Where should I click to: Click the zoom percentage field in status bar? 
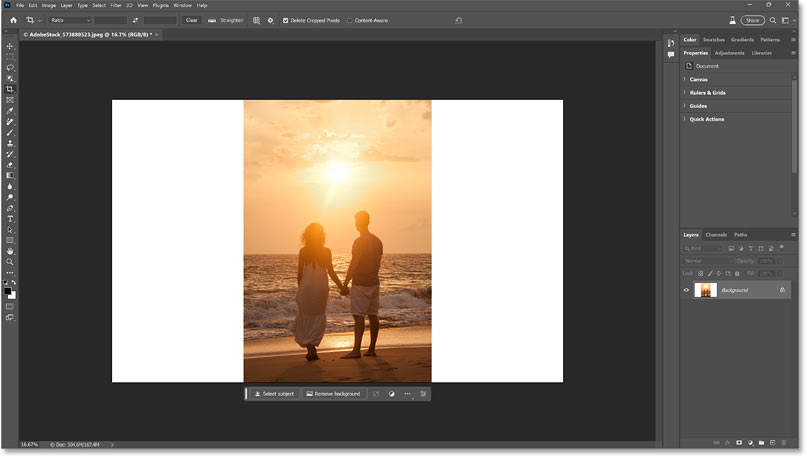(29, 445)
